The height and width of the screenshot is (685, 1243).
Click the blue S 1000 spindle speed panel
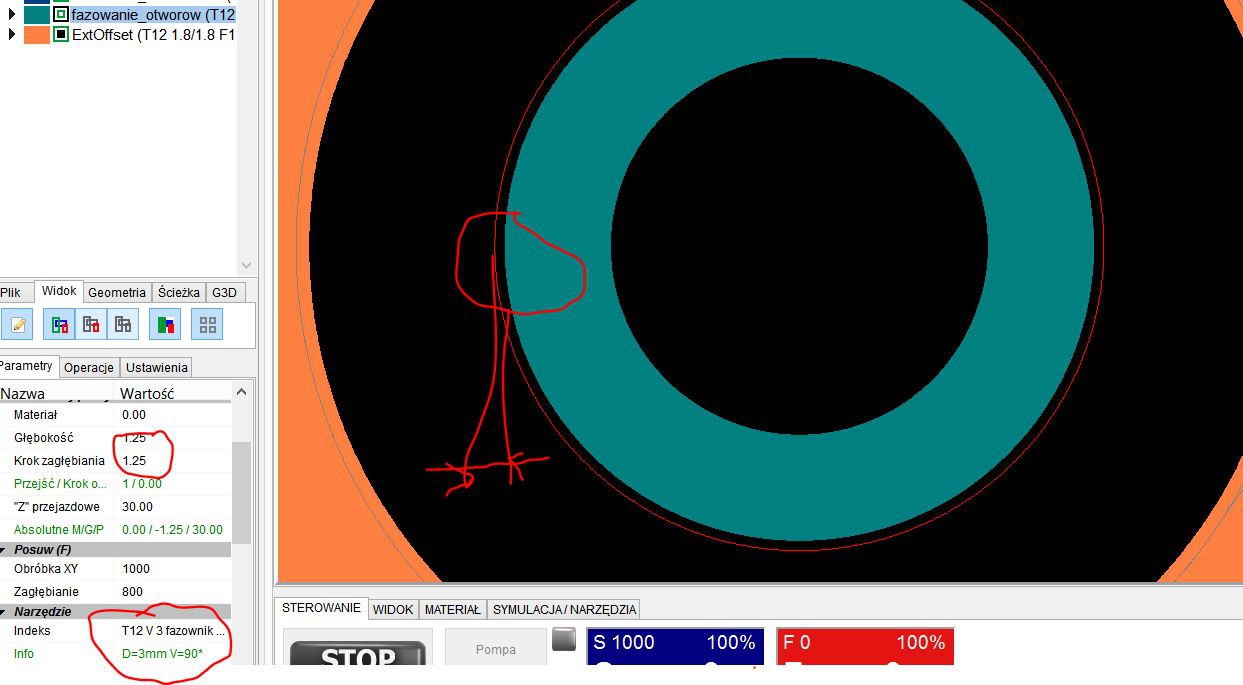674,648
